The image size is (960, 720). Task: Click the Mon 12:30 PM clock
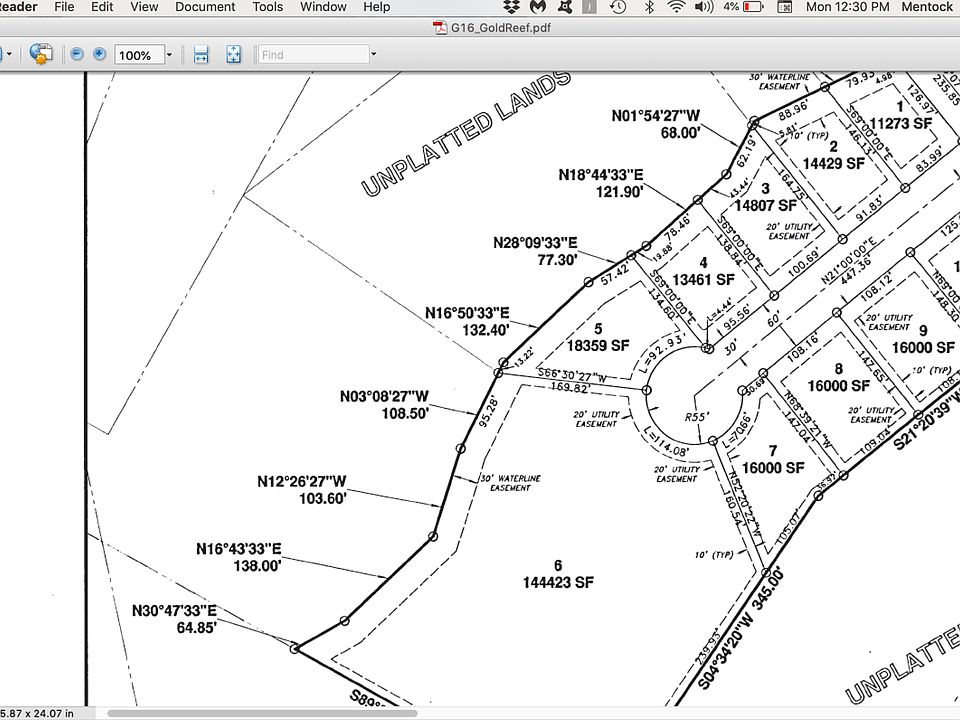[847, 7]
